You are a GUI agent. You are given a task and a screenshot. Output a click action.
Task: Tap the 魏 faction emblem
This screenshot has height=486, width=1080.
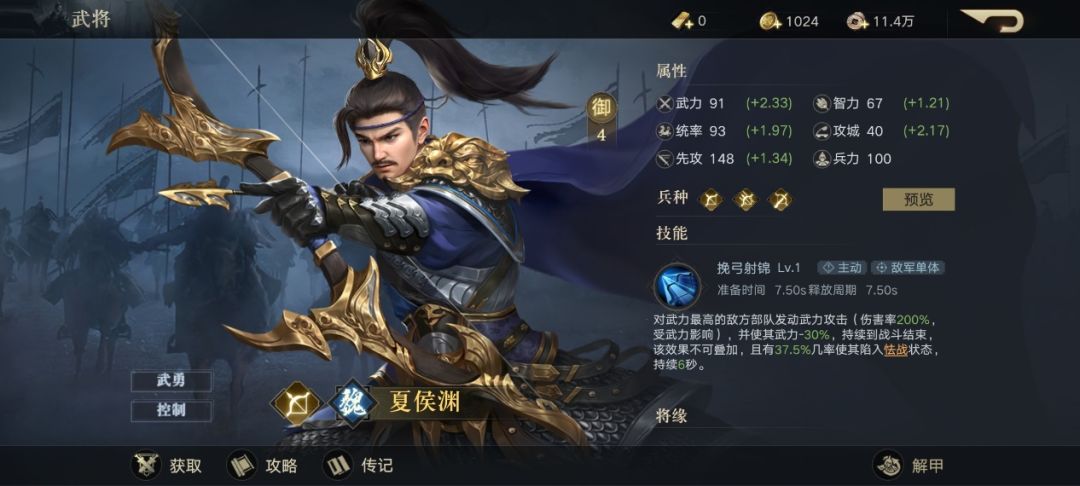pos(351,403)
